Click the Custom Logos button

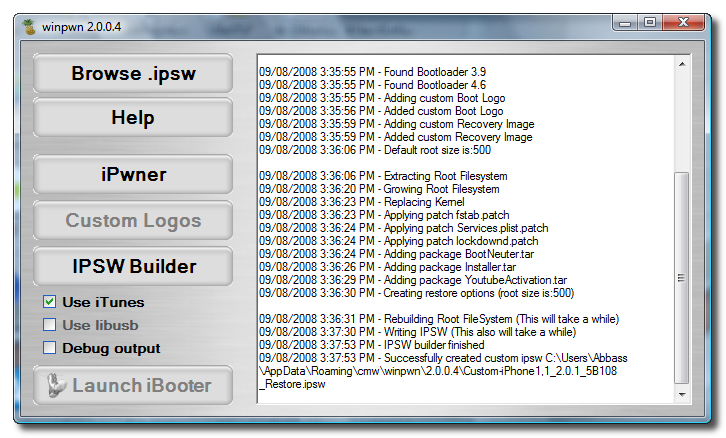pos(133,220)
